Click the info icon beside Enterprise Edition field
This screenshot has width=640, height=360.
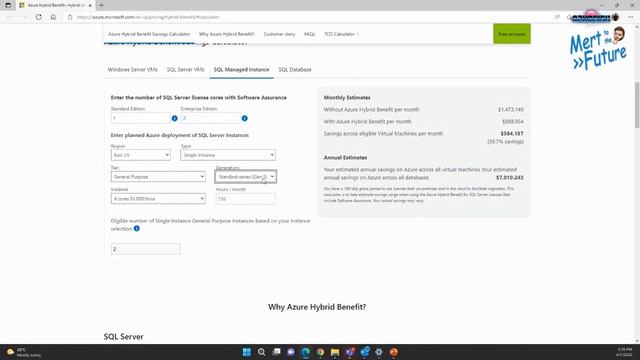click(244, 118)
